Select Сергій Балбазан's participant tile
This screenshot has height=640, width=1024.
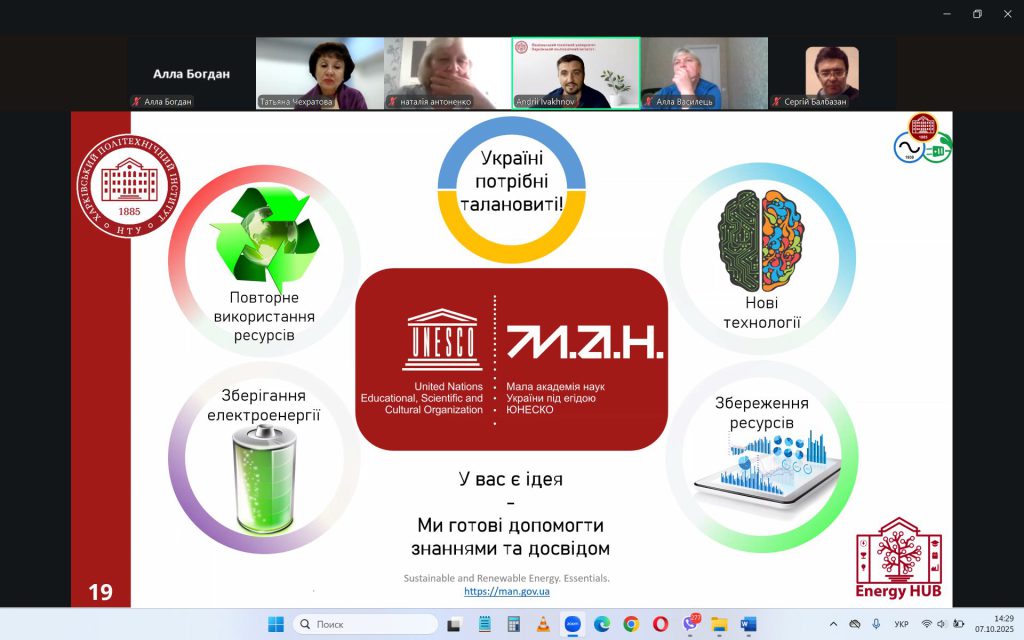tap(832, 73)
